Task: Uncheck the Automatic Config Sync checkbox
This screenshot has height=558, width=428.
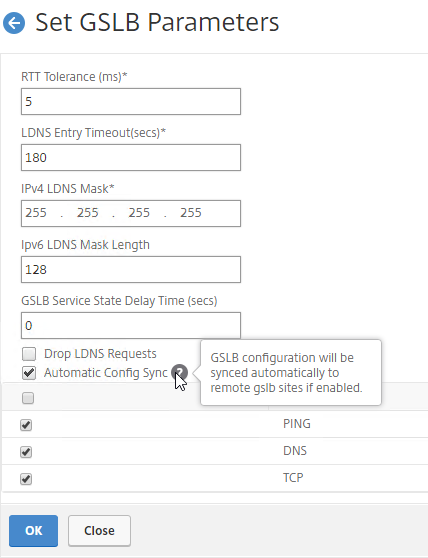Action: (29, 373)
